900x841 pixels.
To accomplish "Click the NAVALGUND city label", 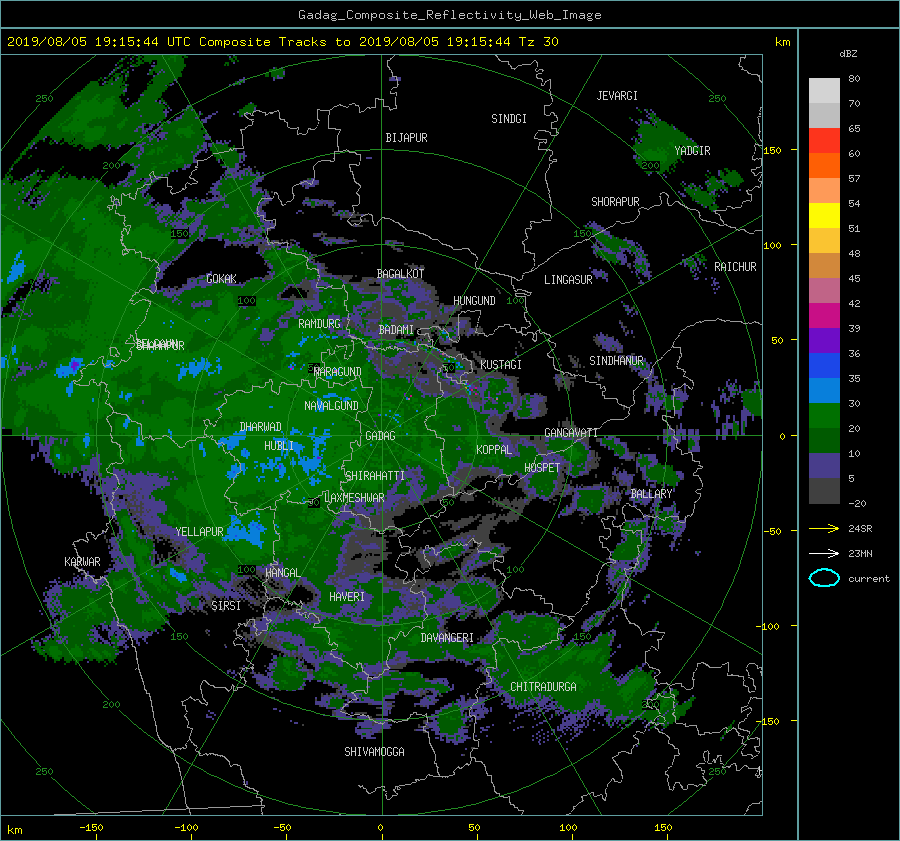I will point(331,406).
